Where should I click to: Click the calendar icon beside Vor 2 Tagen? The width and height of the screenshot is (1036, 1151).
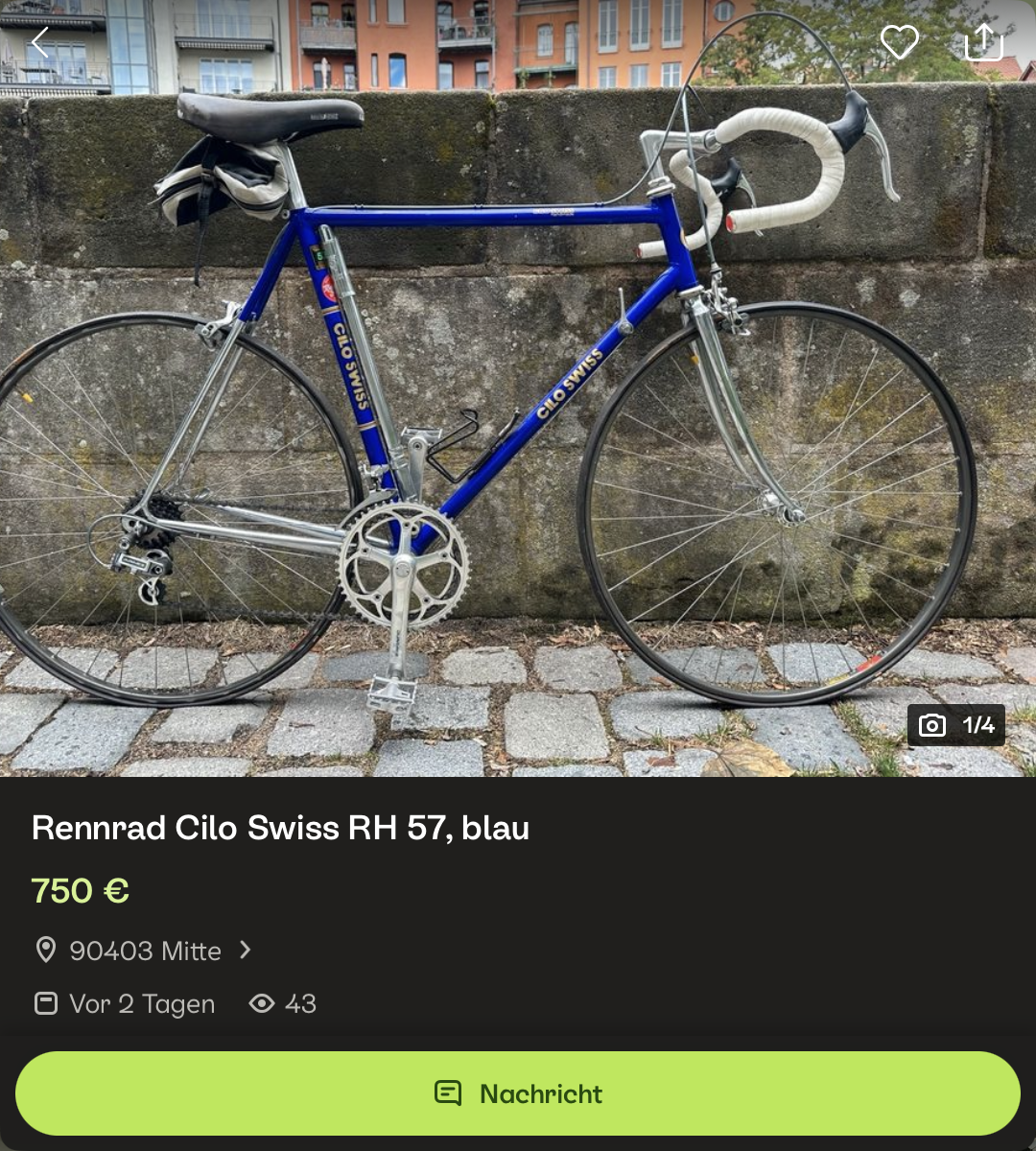coord(45,1003)
